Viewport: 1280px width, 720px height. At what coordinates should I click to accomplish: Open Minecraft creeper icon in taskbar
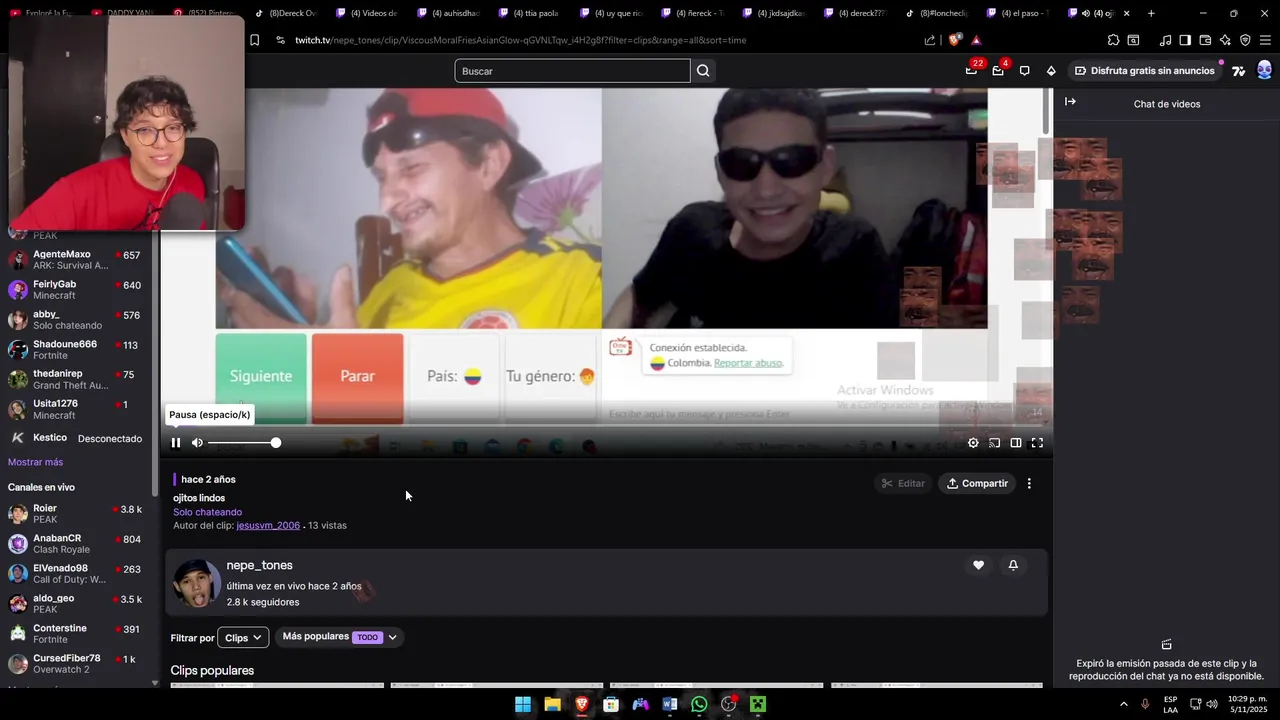(x=758, y=704)
